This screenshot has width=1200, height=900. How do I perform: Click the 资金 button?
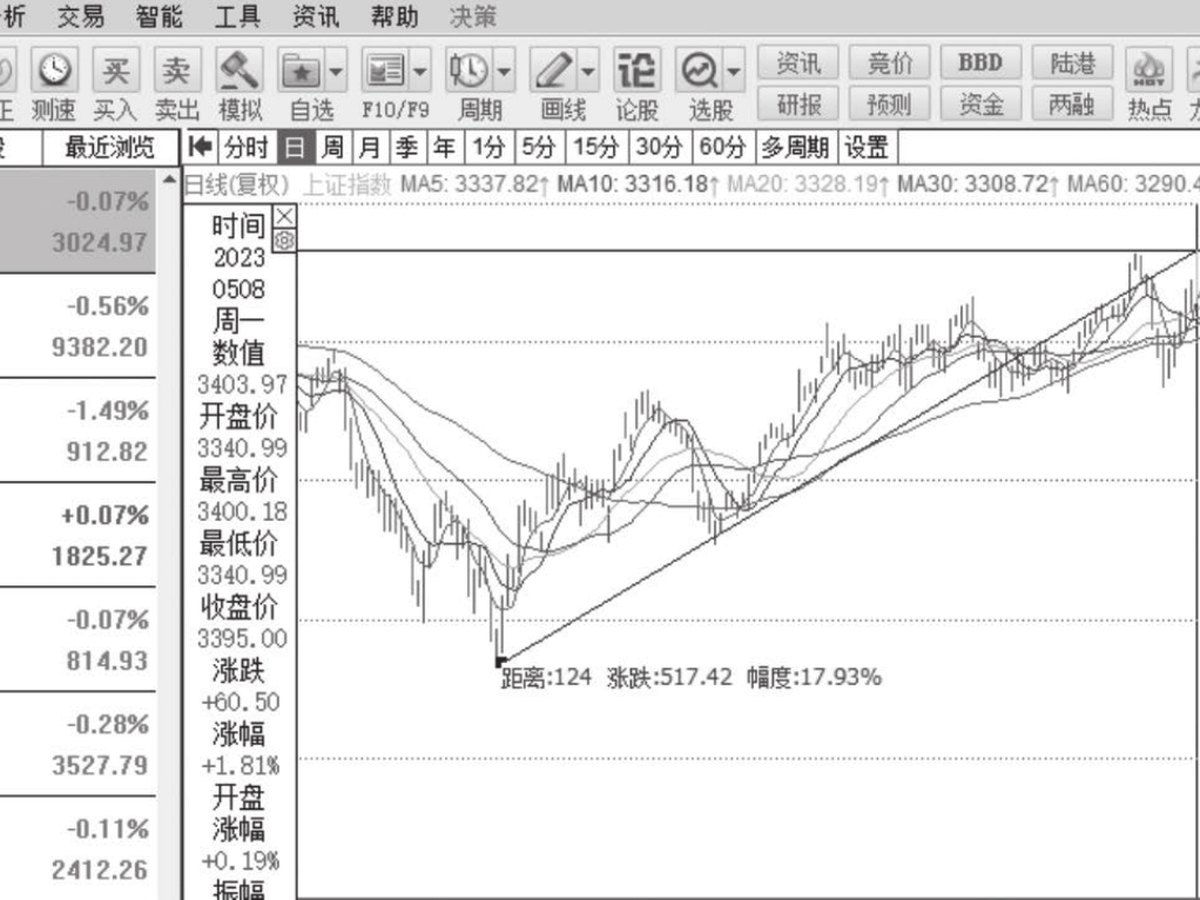point(981,103)
